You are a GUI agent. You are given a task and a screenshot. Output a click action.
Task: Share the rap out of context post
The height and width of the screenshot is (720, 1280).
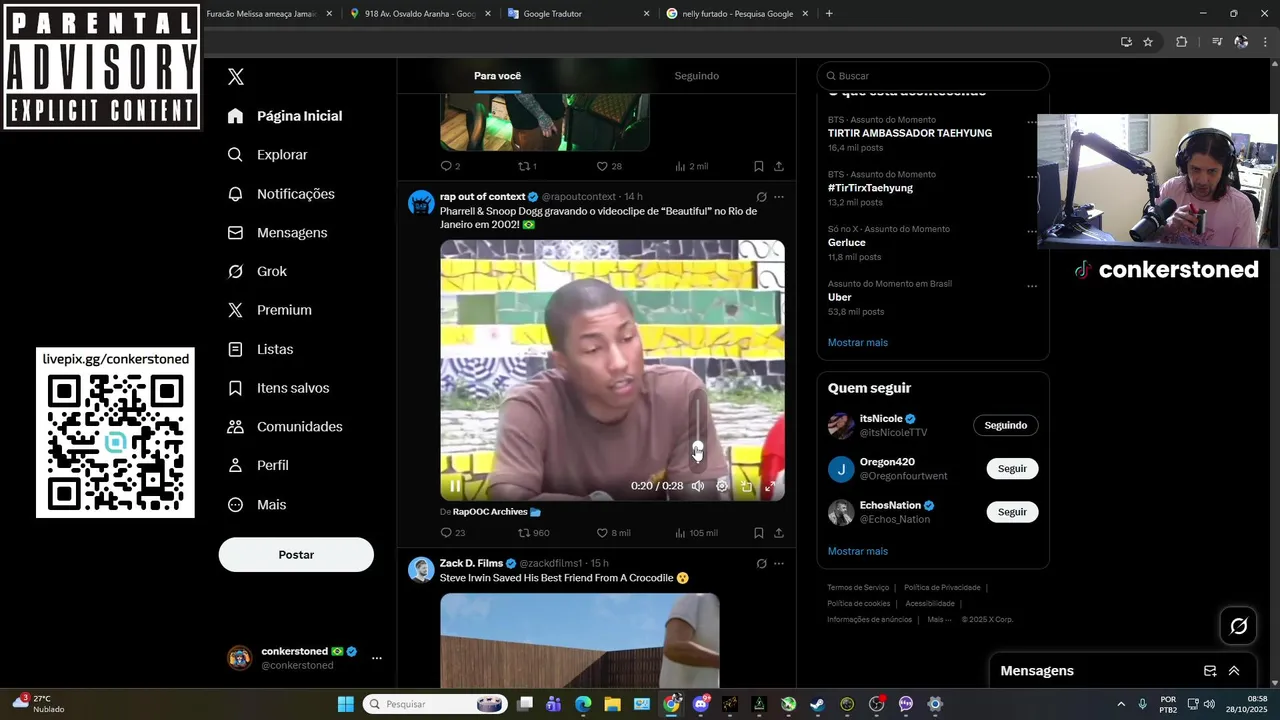(x=779, y=533)
